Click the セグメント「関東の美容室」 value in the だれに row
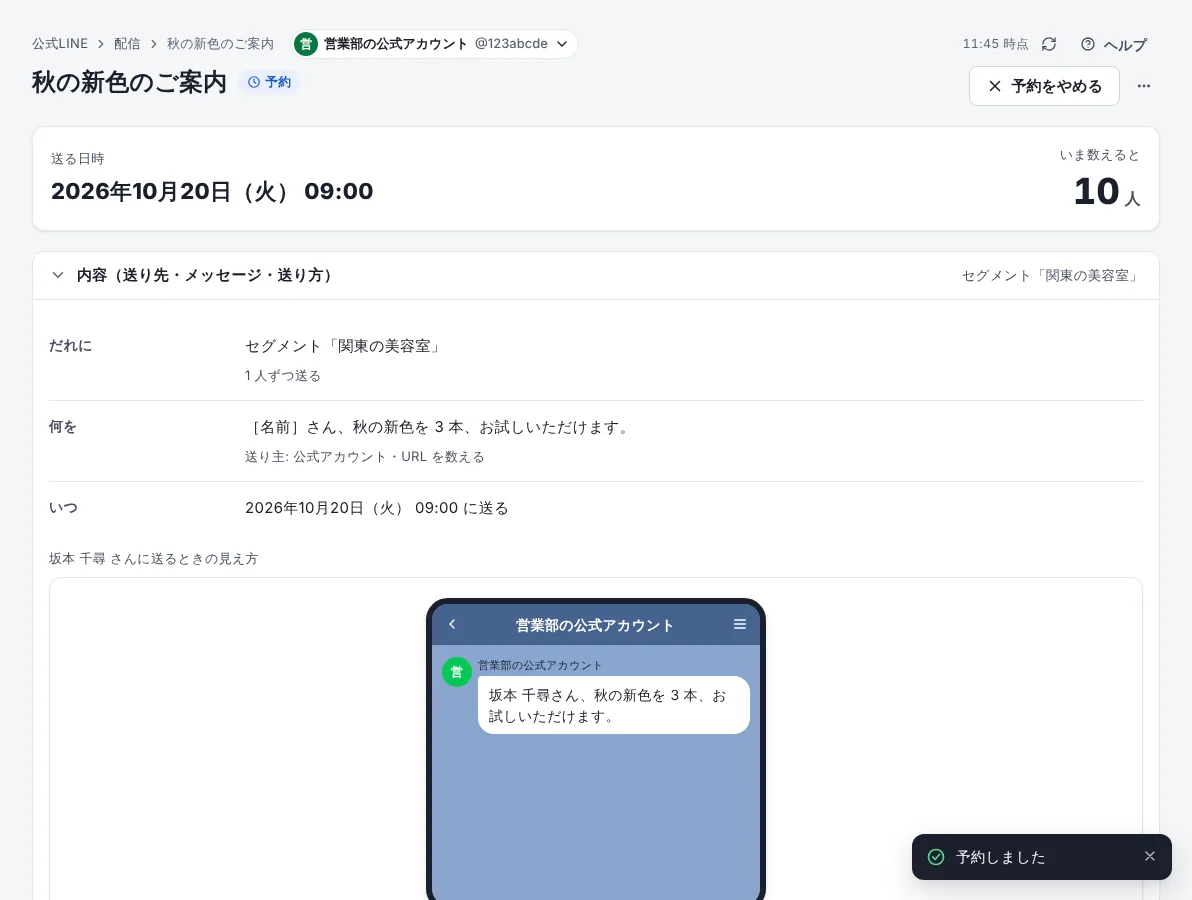Viewport: 1192px width, 900px height. point(343,346)
